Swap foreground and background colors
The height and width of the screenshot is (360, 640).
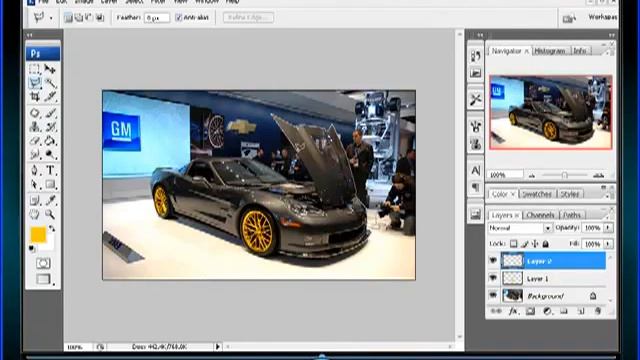(x=52, y=229)
